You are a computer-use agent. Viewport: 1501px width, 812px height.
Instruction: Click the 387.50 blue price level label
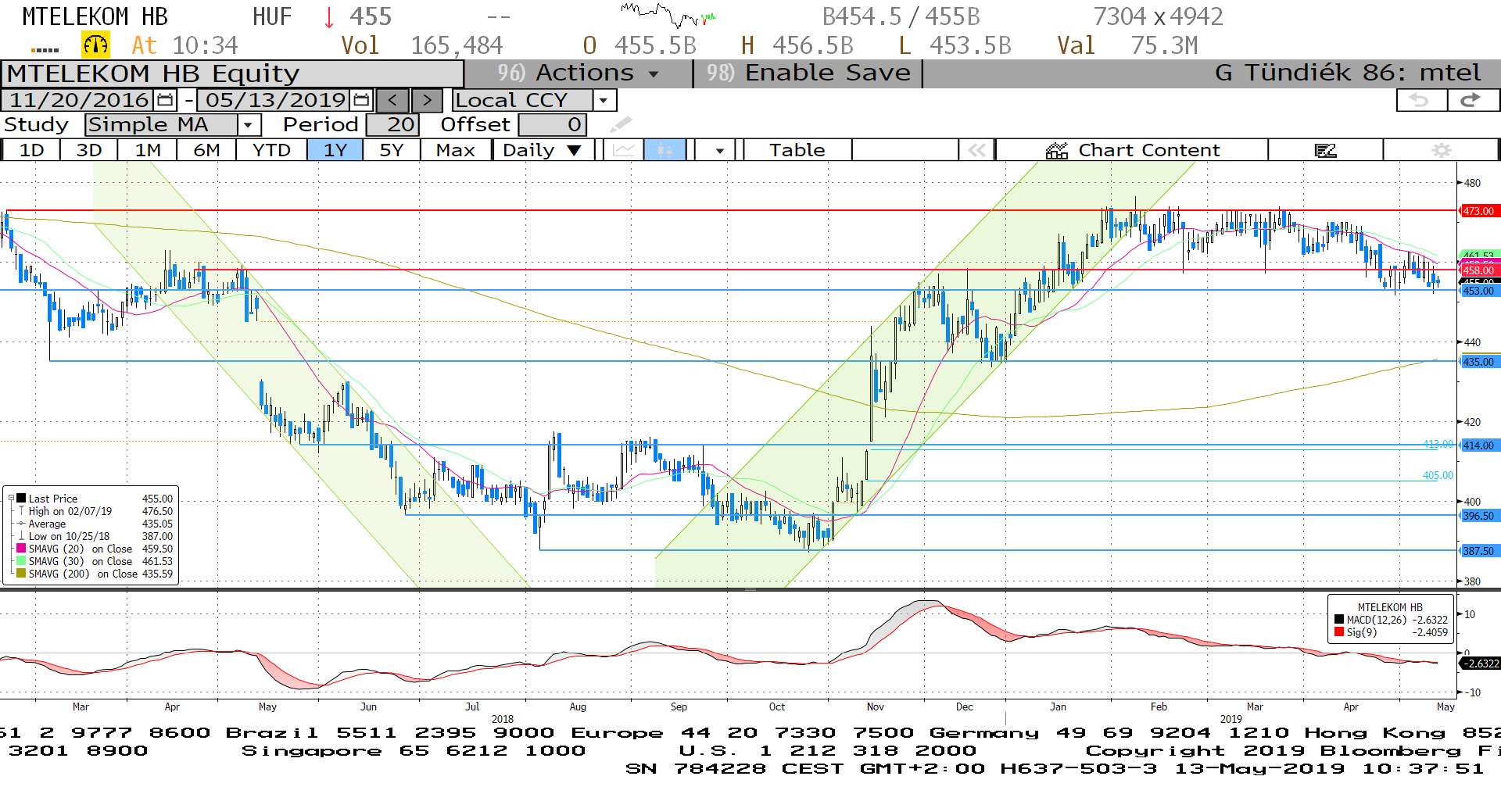(1478, 551)
